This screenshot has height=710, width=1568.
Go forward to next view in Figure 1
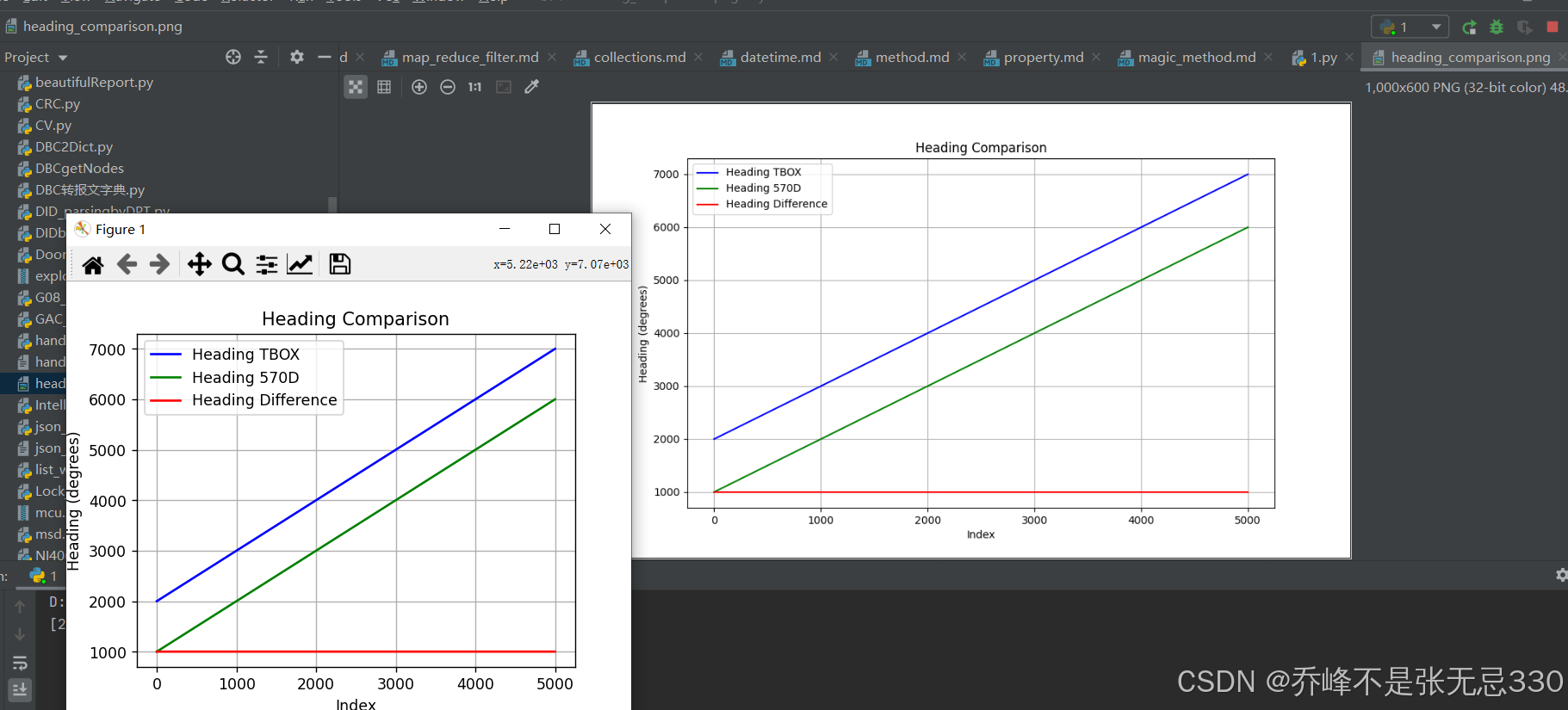(x=159, y=264)
